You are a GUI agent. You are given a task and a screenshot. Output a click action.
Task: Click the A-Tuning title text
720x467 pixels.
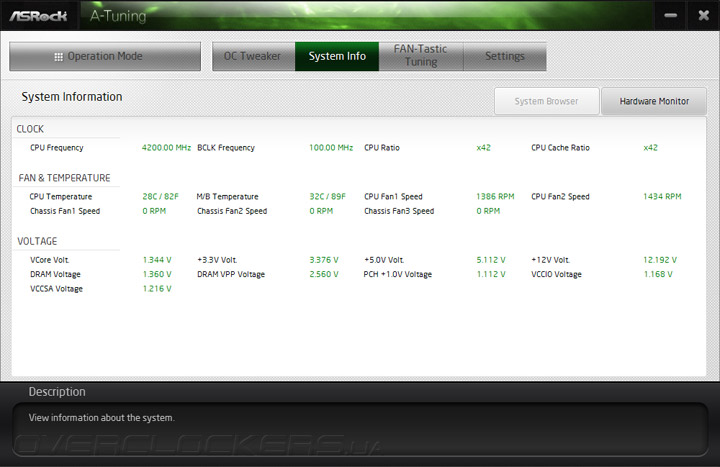point(118,16)
